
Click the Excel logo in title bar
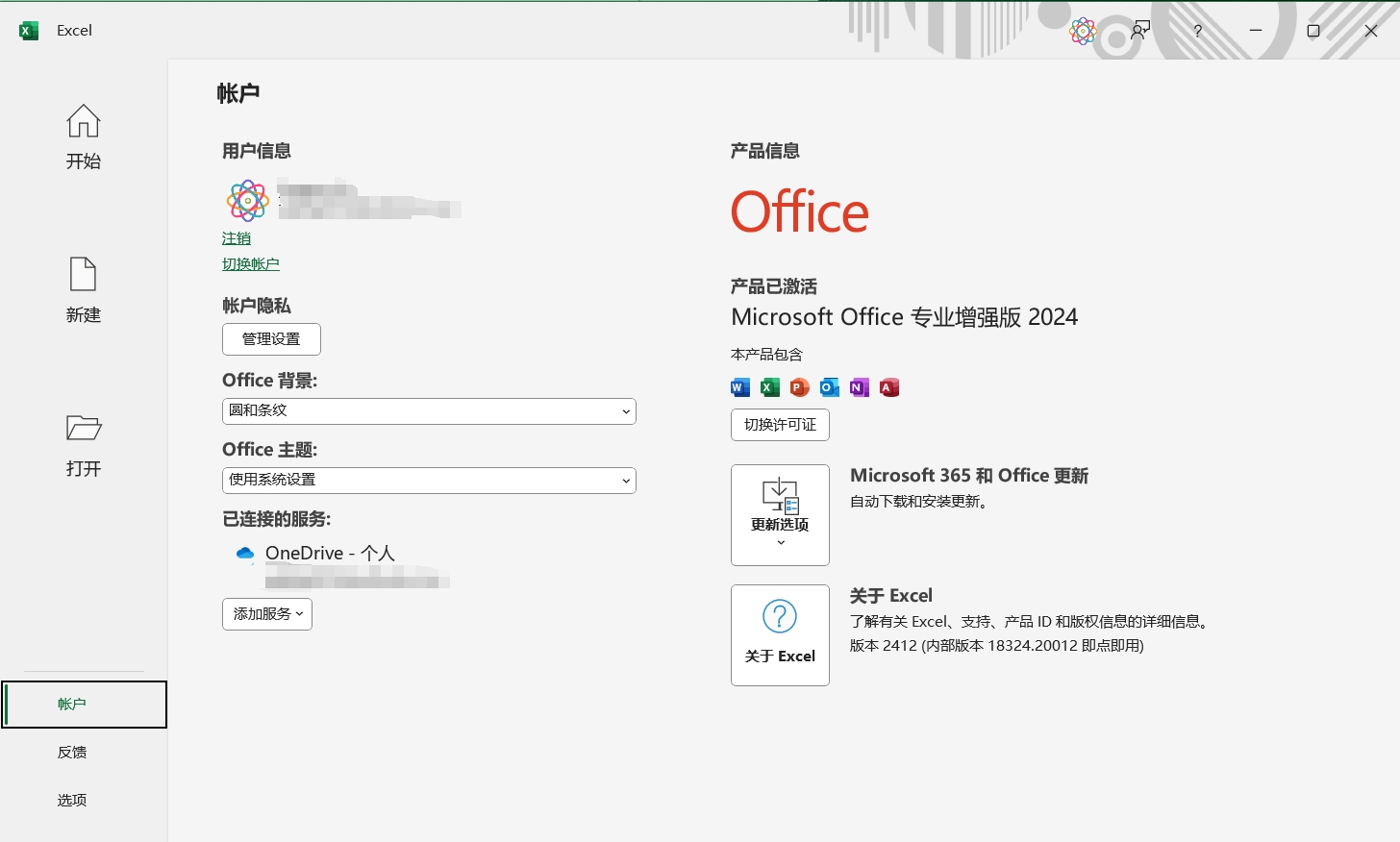pos(29,31)
